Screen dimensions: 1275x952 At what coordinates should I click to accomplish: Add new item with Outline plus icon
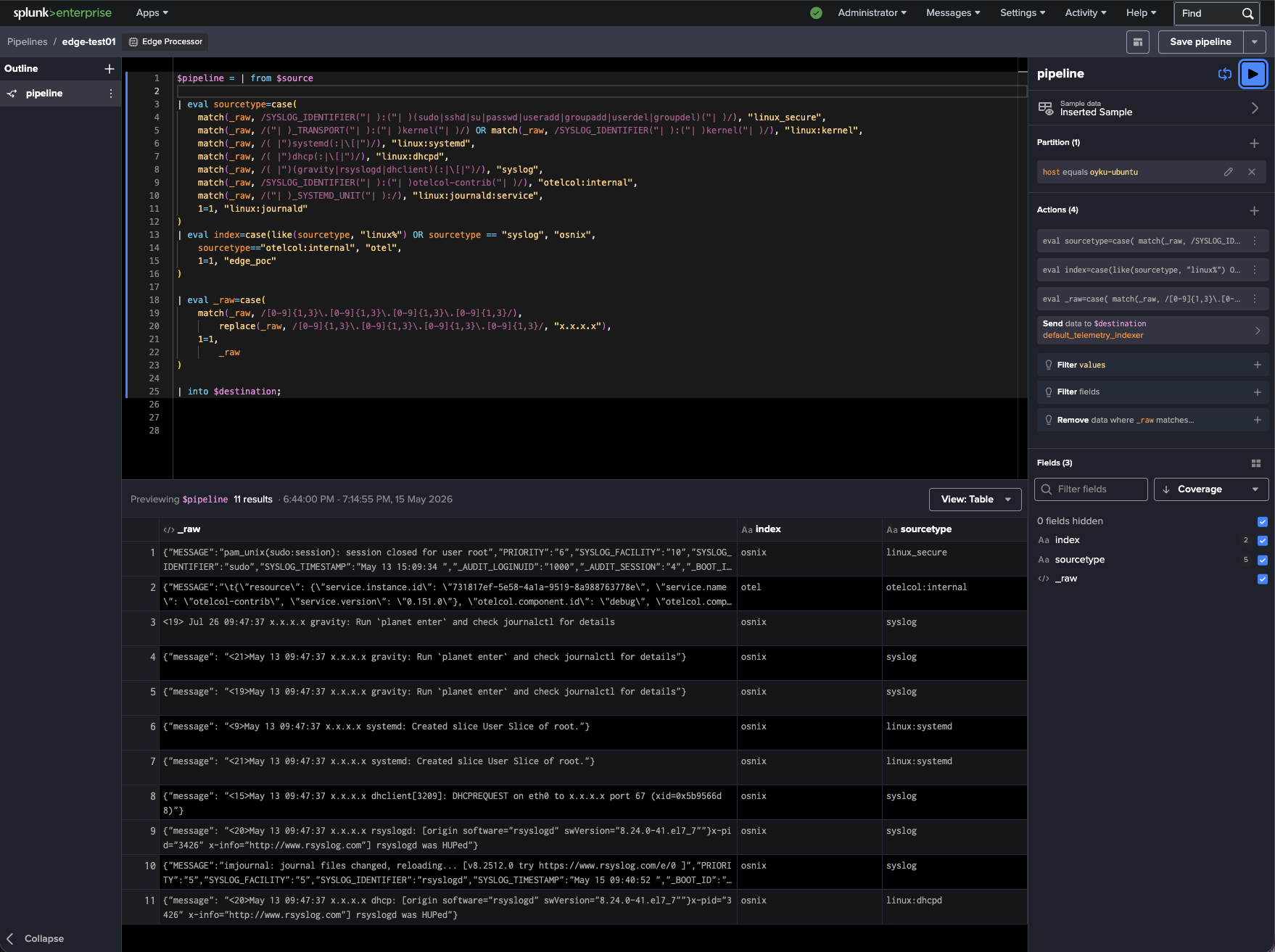pos(110,69)
